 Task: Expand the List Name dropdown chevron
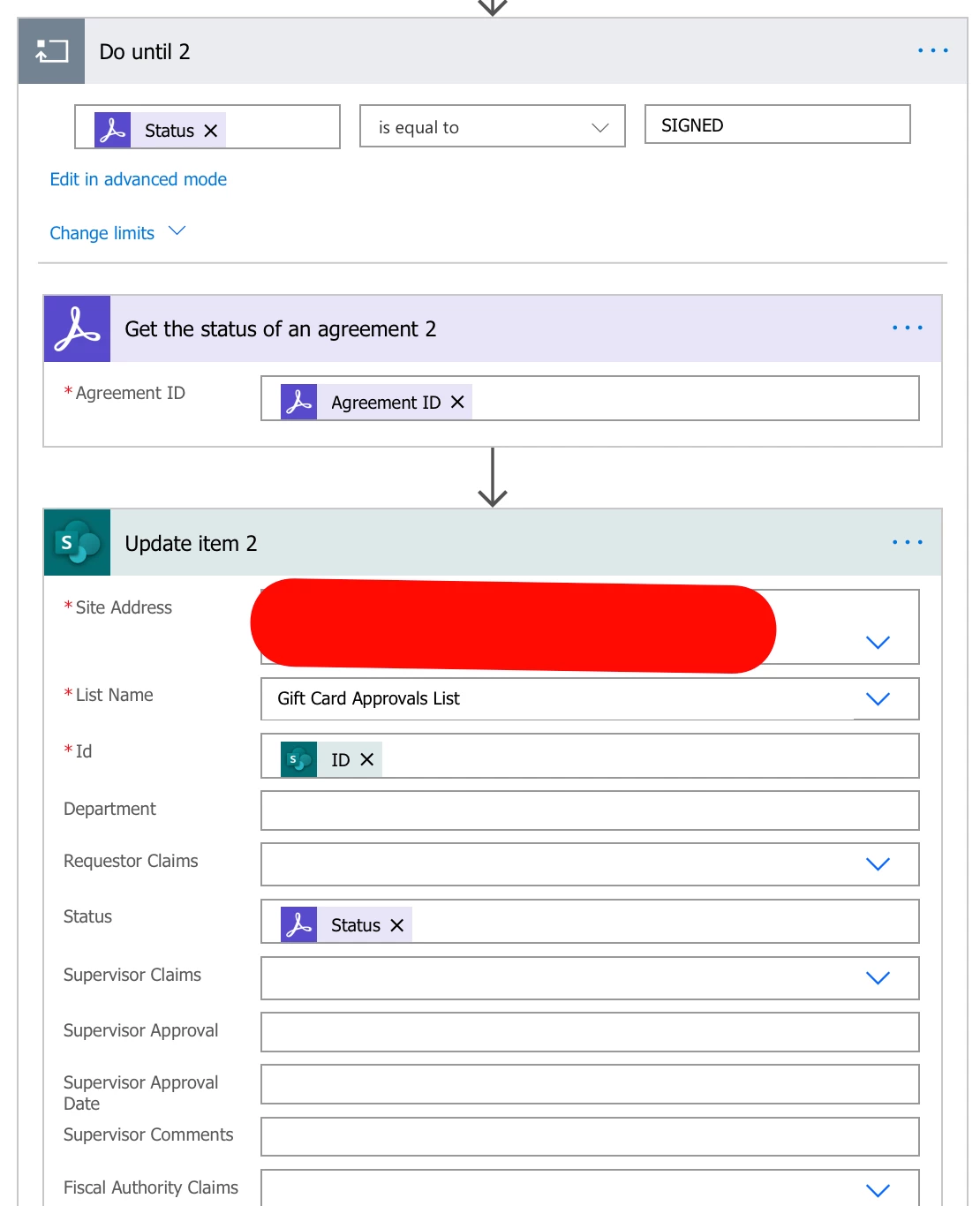pos(878,698)
